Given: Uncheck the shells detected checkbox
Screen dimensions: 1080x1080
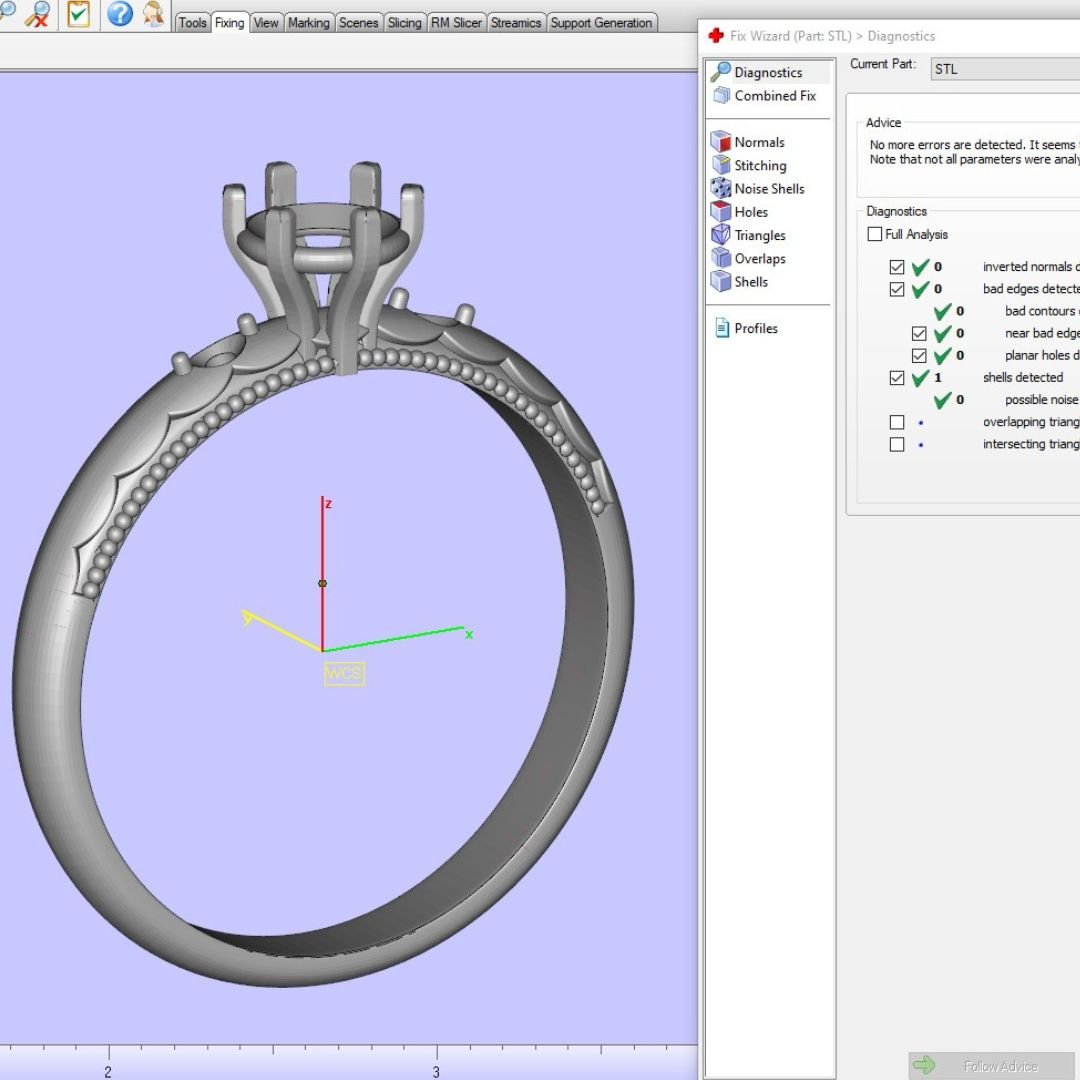Looking at the screenshot, I should pyautogui.click(x=897, y=377).
